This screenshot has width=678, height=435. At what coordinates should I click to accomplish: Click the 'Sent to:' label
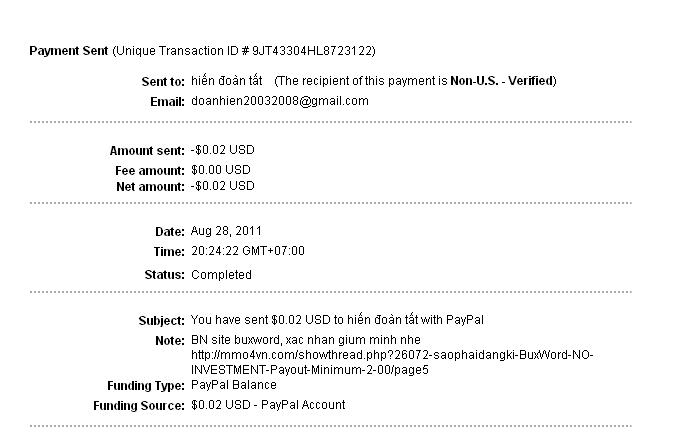point(164,81)
